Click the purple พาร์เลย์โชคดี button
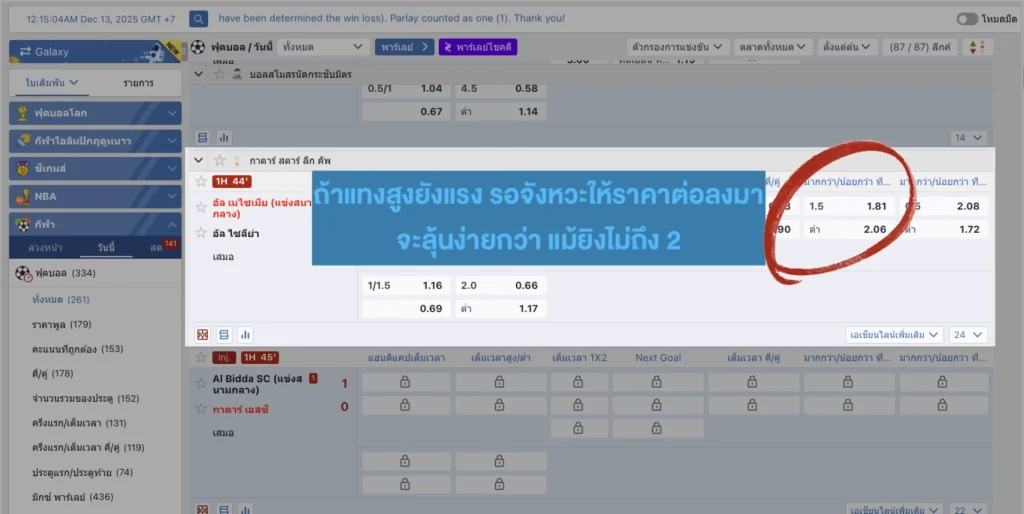This screenshot has width=1024, height=514. 478,47
